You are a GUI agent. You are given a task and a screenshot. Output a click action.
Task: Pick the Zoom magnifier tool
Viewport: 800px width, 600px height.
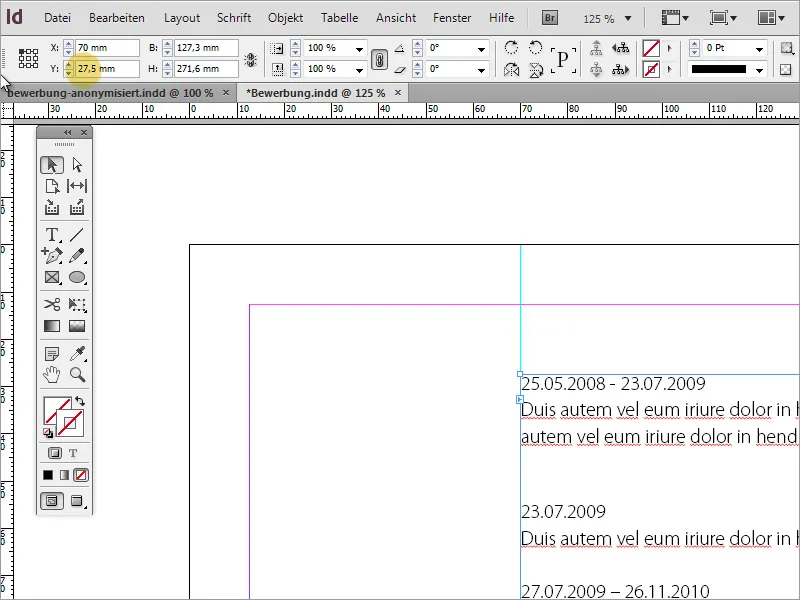click(x=77, y=374)
